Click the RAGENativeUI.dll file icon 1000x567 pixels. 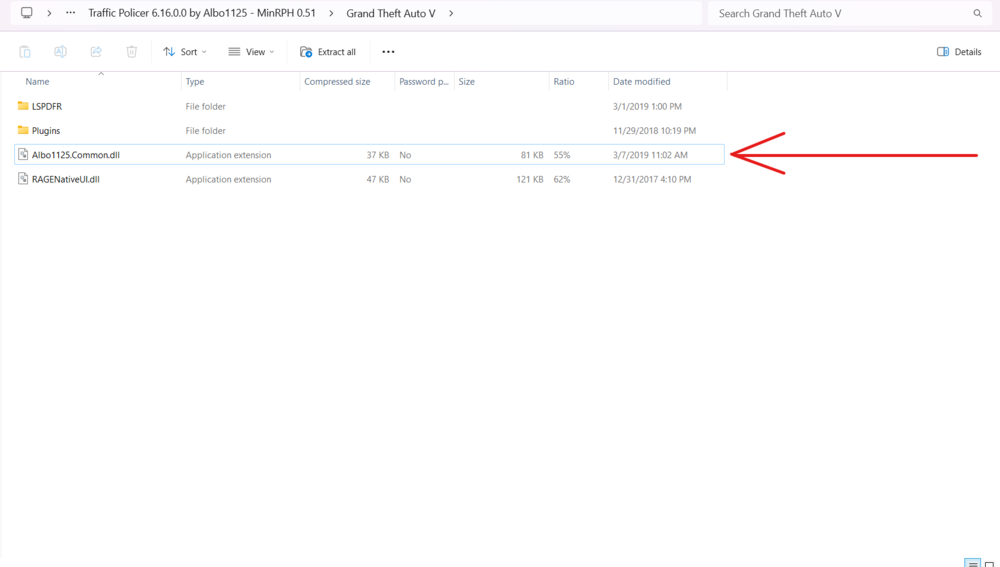[x=23, y=179]
